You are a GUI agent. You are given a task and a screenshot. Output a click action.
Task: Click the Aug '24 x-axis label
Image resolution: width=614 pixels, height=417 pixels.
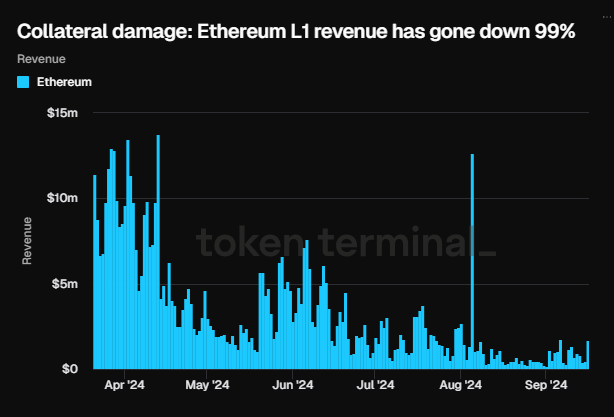[x=460, y=385]
